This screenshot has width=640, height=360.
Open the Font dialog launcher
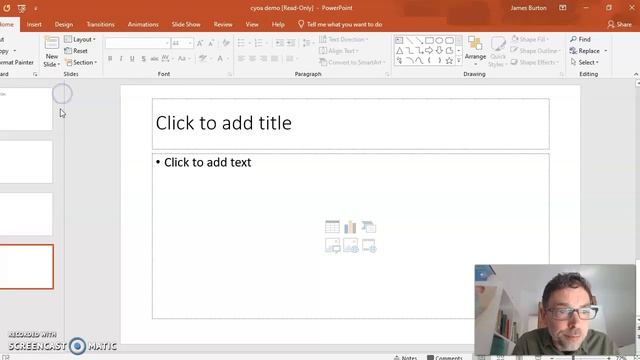pyautogui.click(x=229, y=74)
